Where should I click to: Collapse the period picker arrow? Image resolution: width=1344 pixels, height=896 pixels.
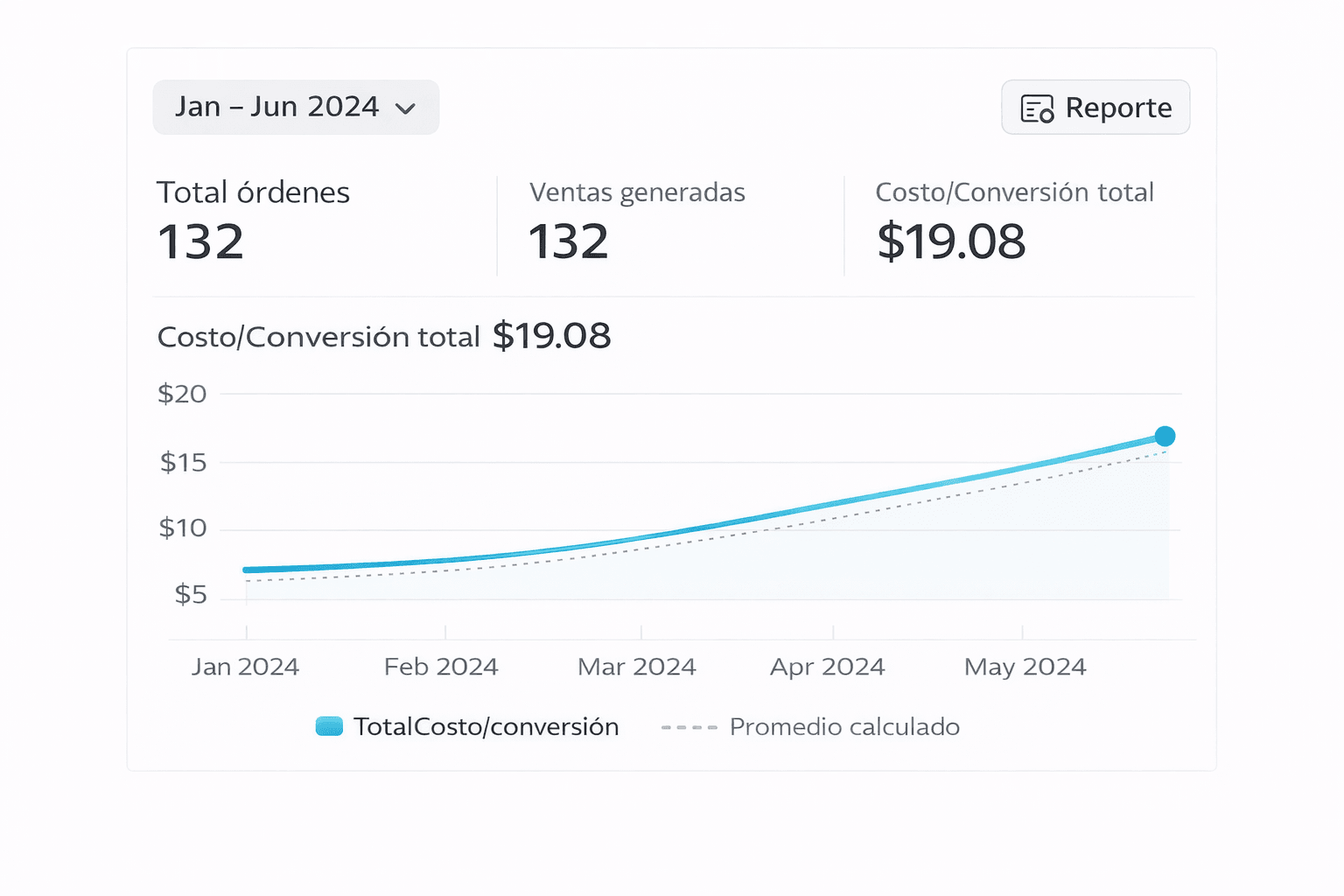pos(406,108)
